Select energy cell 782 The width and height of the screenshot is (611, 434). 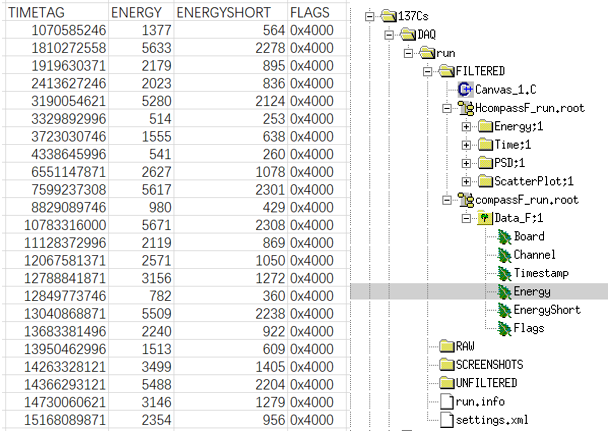[141, 296]
